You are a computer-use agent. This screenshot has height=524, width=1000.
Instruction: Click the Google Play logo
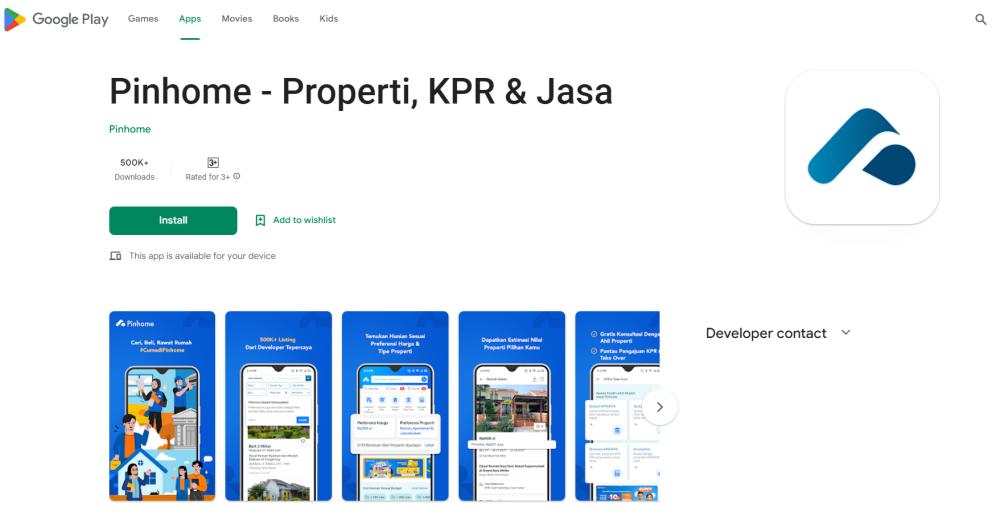pyautogui.click(x=56, y=19)
